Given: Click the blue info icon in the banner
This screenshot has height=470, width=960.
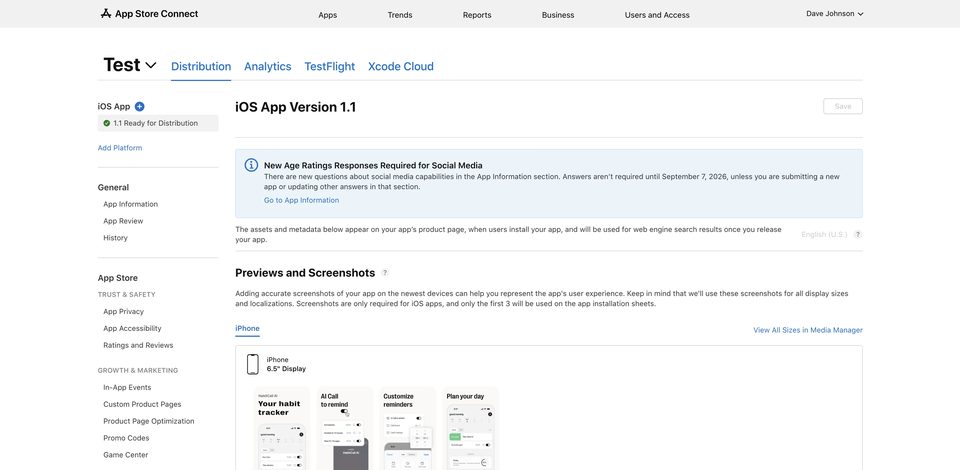Looking at the screenshot, I should point(251,165).
